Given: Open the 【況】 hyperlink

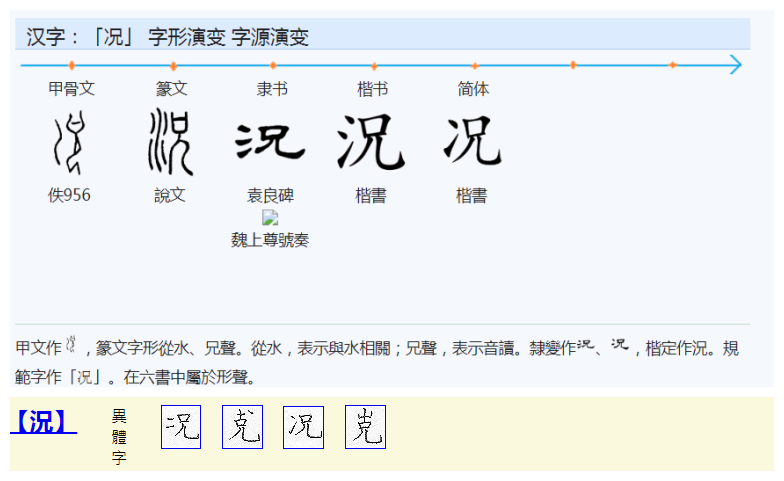Looking at the screenshot, I should [44, 422].
